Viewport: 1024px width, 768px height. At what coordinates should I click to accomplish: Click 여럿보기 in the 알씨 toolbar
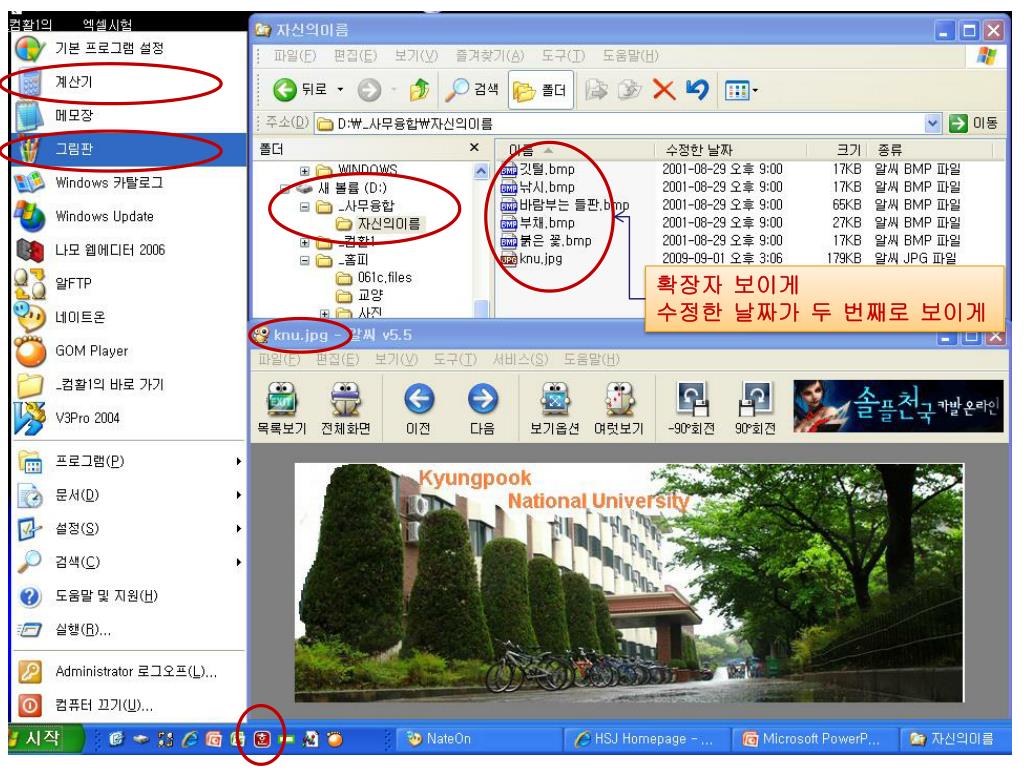618,409
